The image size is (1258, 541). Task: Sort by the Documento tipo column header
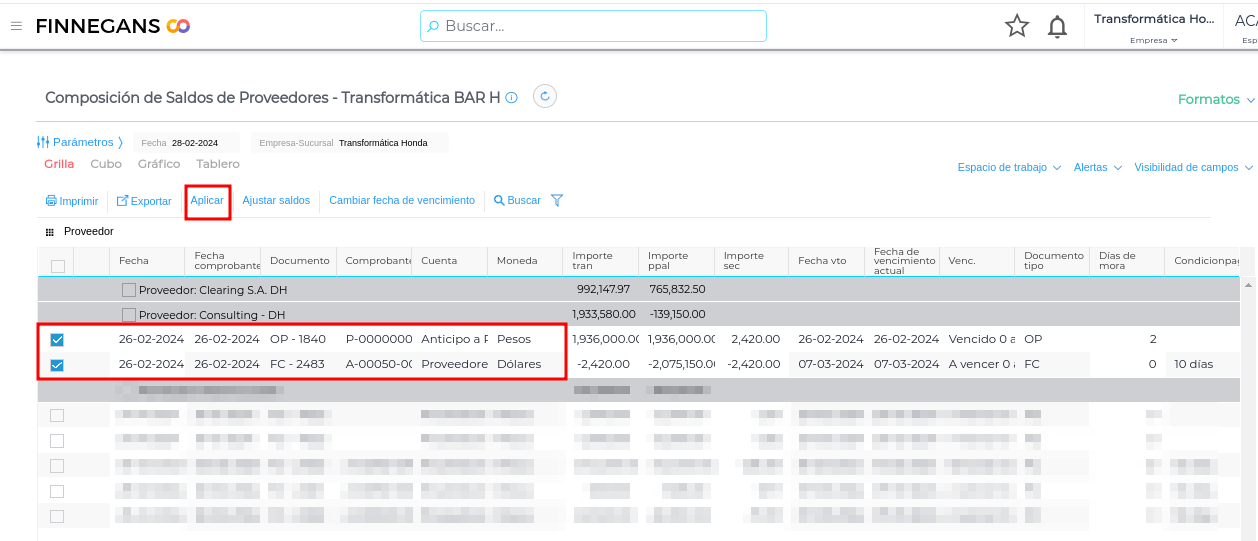click(1052, 261)
